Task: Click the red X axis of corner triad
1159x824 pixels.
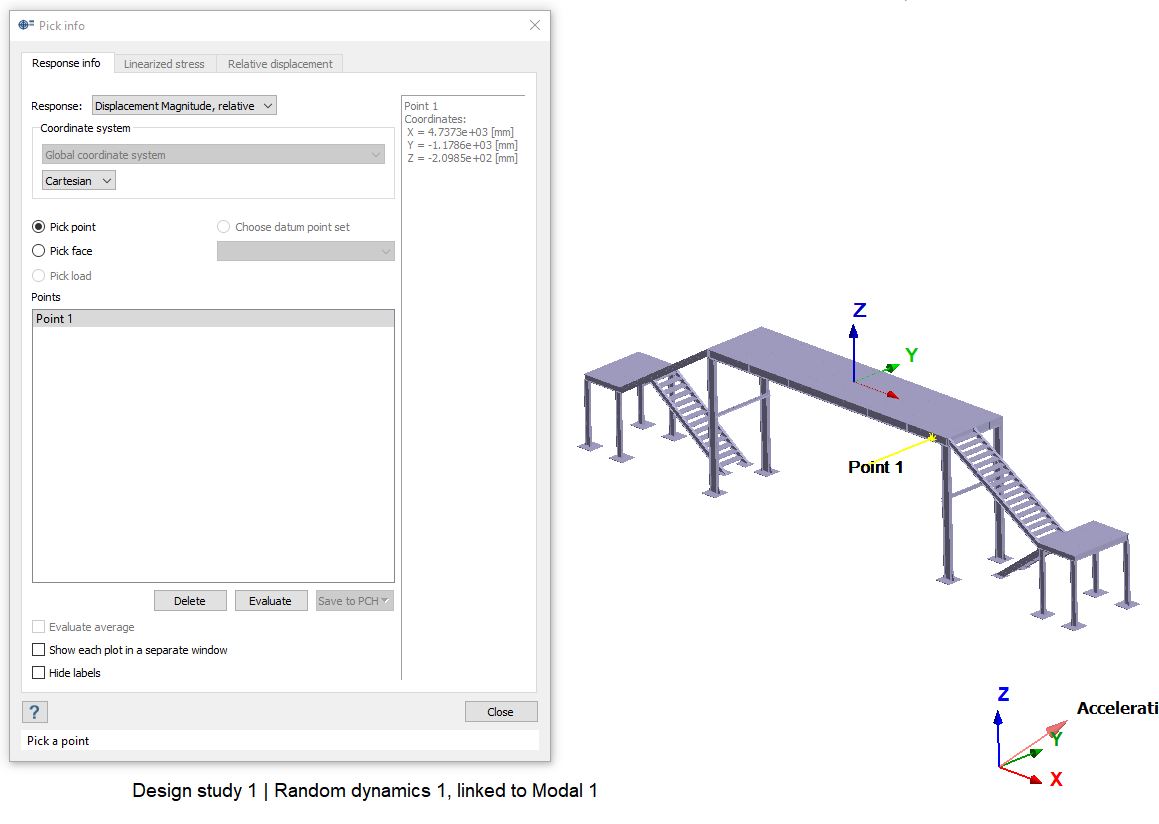Action: pyautogui.click(x=1022, y=775)
